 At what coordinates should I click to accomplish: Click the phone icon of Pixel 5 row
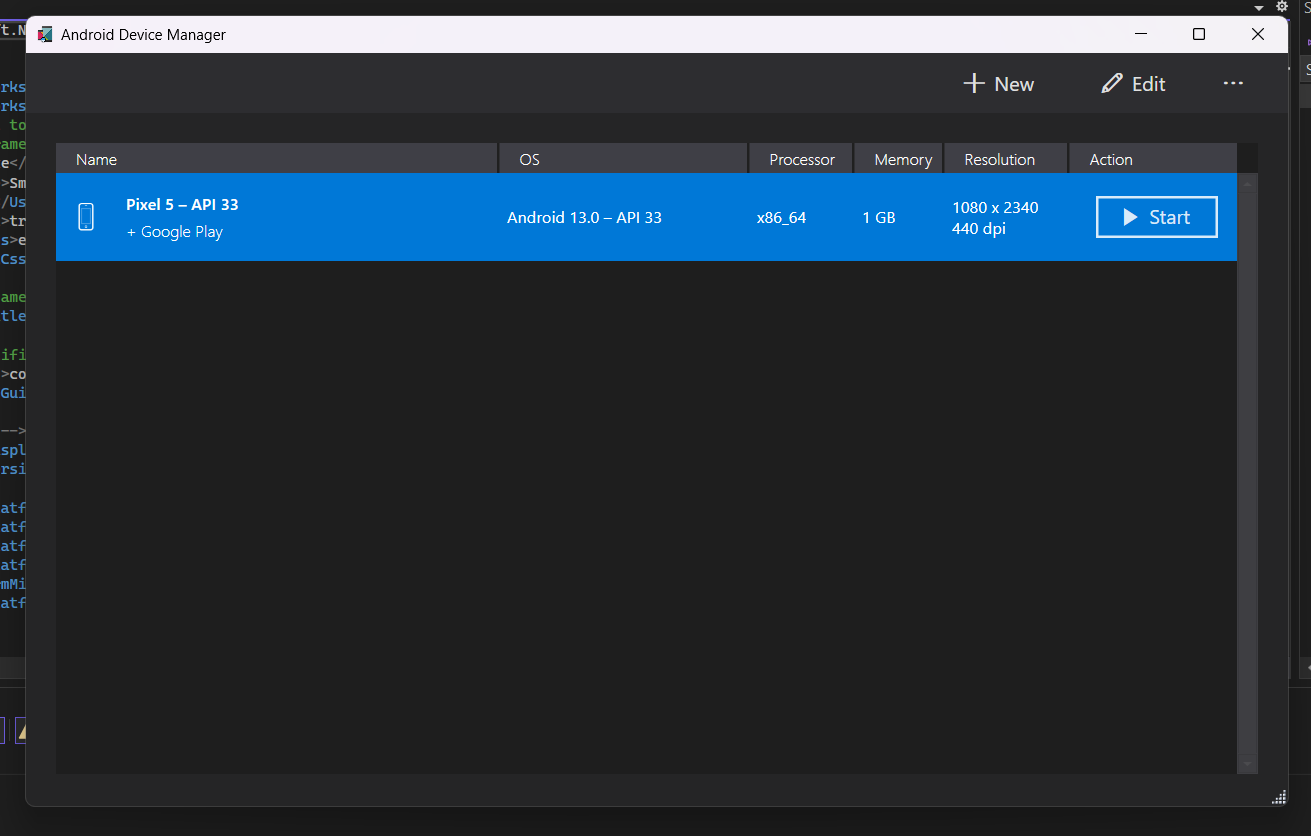pos(86,217)
